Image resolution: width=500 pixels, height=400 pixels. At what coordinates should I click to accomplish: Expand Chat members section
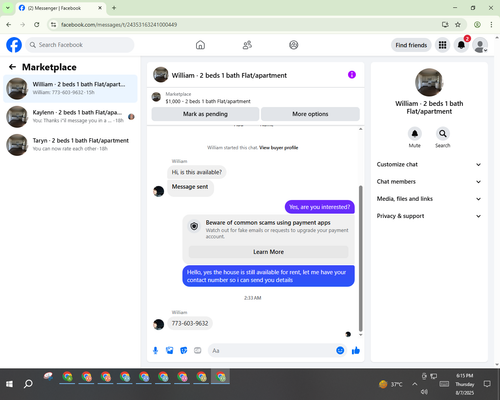[x=429, y=182]
